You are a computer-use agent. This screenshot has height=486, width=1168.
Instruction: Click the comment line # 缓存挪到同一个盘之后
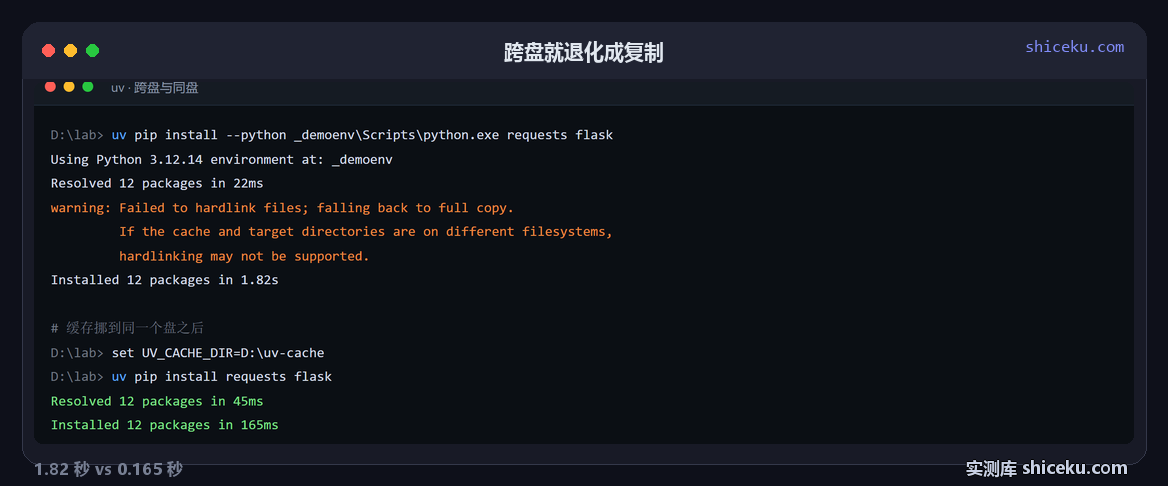[127, 328]
